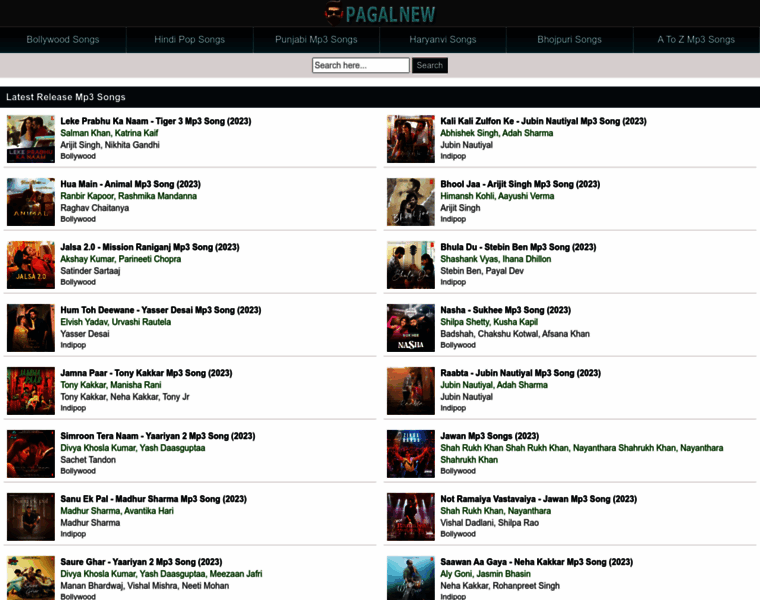Open Kali Kali Zulfon Ke cover thumbnail
This screenshot has width=760, height=600.
[411, 139]
